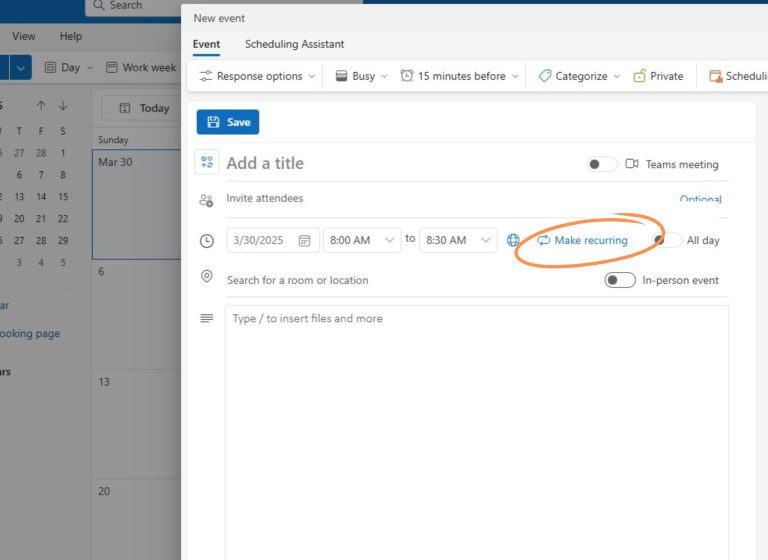Switch to Scheduling Assistant tab
Image resolution: width=768 pixels, height=560 pixels.
pos(294,44)
